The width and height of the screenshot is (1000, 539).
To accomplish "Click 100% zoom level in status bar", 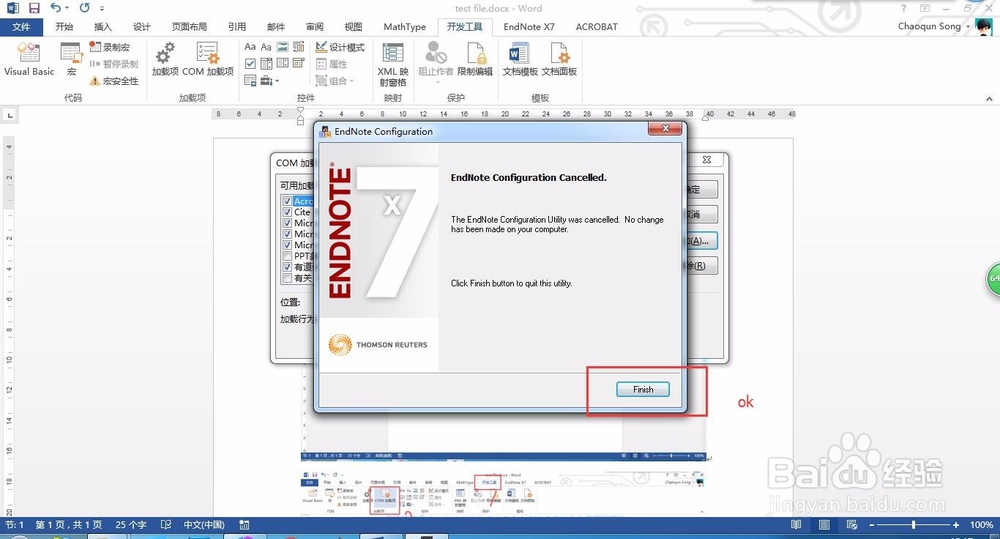I will [x=981, y=524].
